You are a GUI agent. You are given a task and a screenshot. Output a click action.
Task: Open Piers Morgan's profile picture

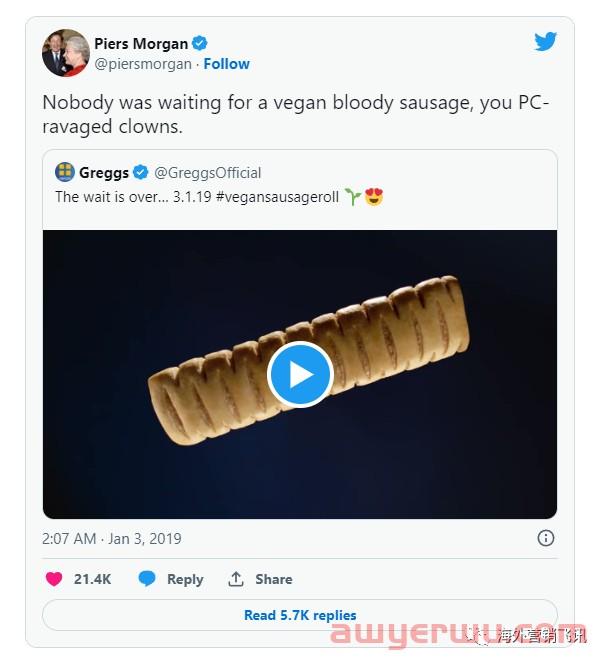[65, 53]
